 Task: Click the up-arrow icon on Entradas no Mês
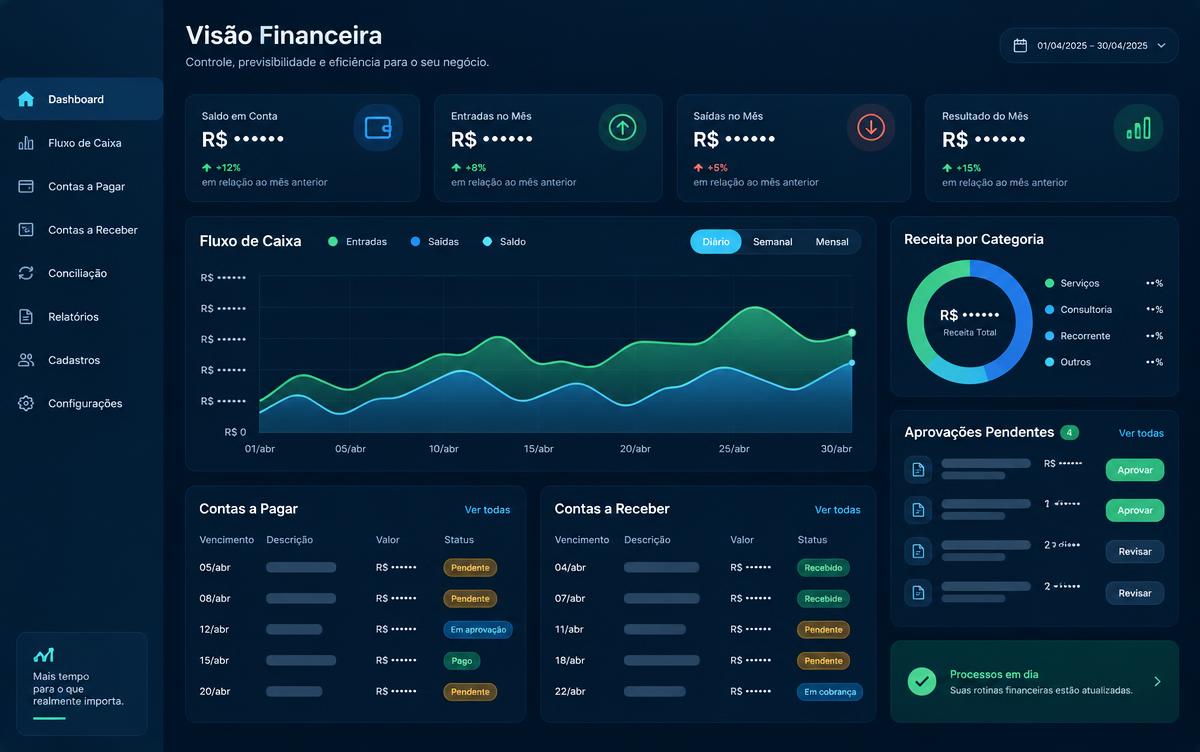623,127
